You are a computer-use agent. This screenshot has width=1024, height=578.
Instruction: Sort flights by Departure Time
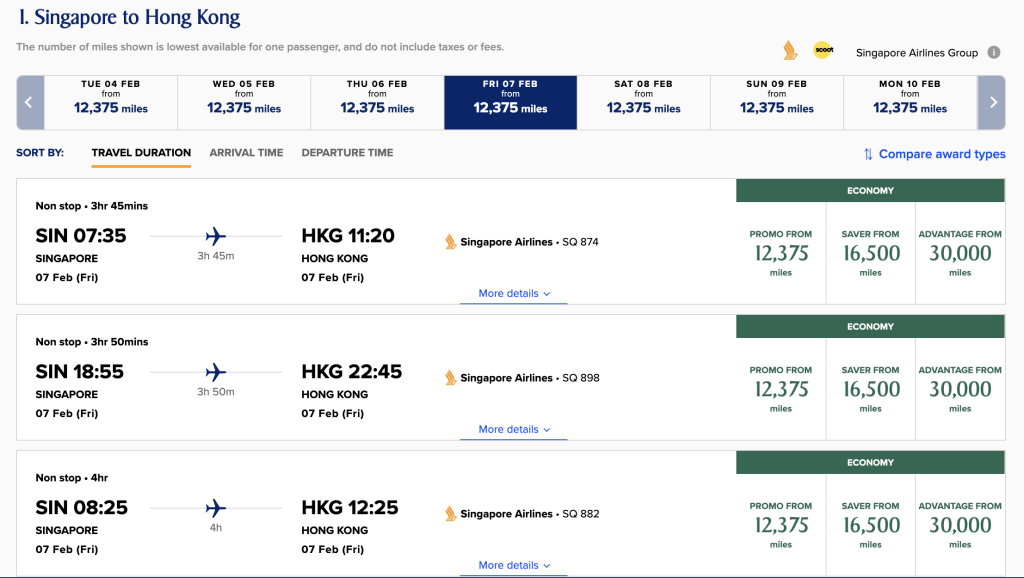click(347, 153)
